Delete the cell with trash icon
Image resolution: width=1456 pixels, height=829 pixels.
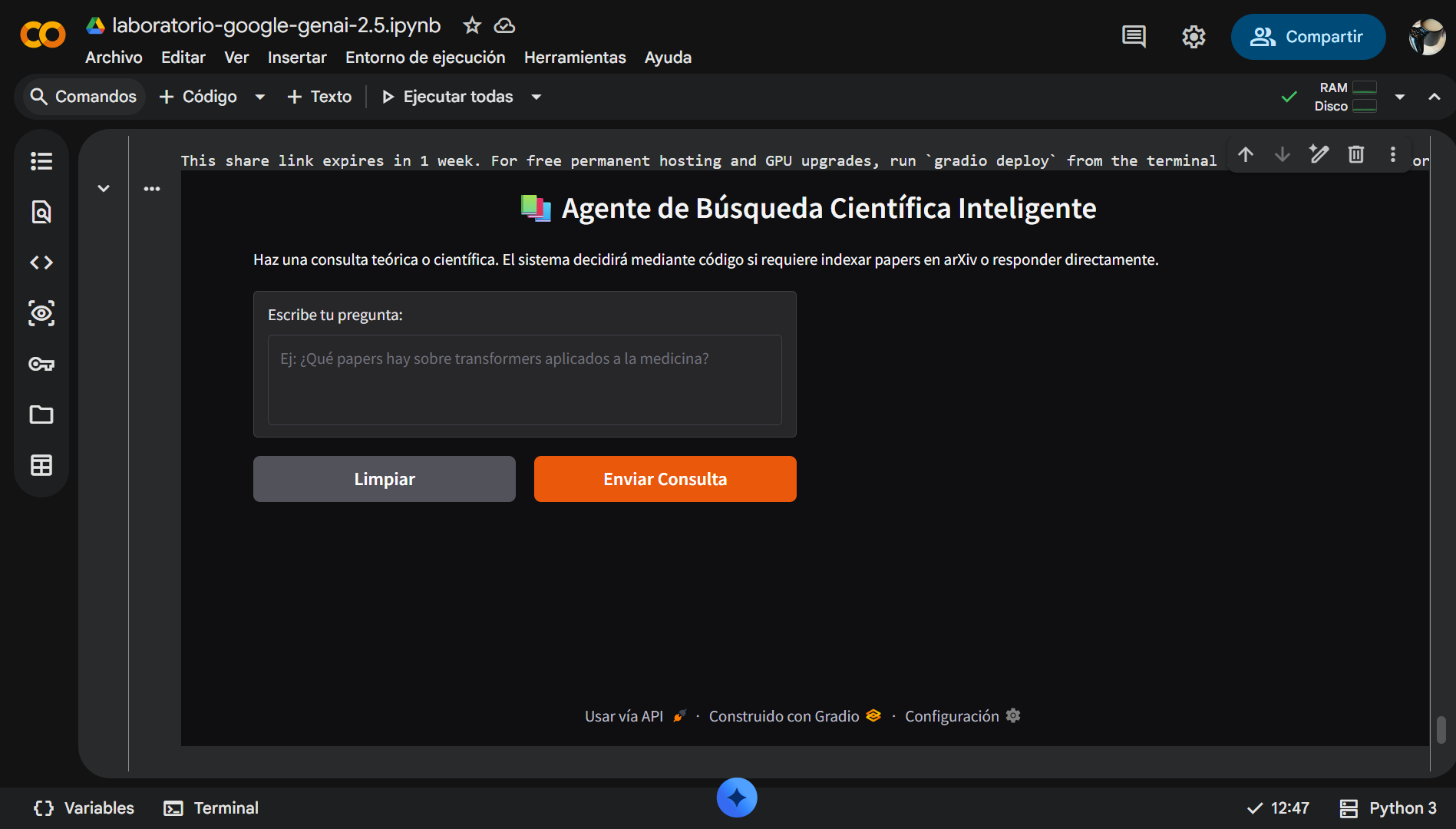[1356, 154]
